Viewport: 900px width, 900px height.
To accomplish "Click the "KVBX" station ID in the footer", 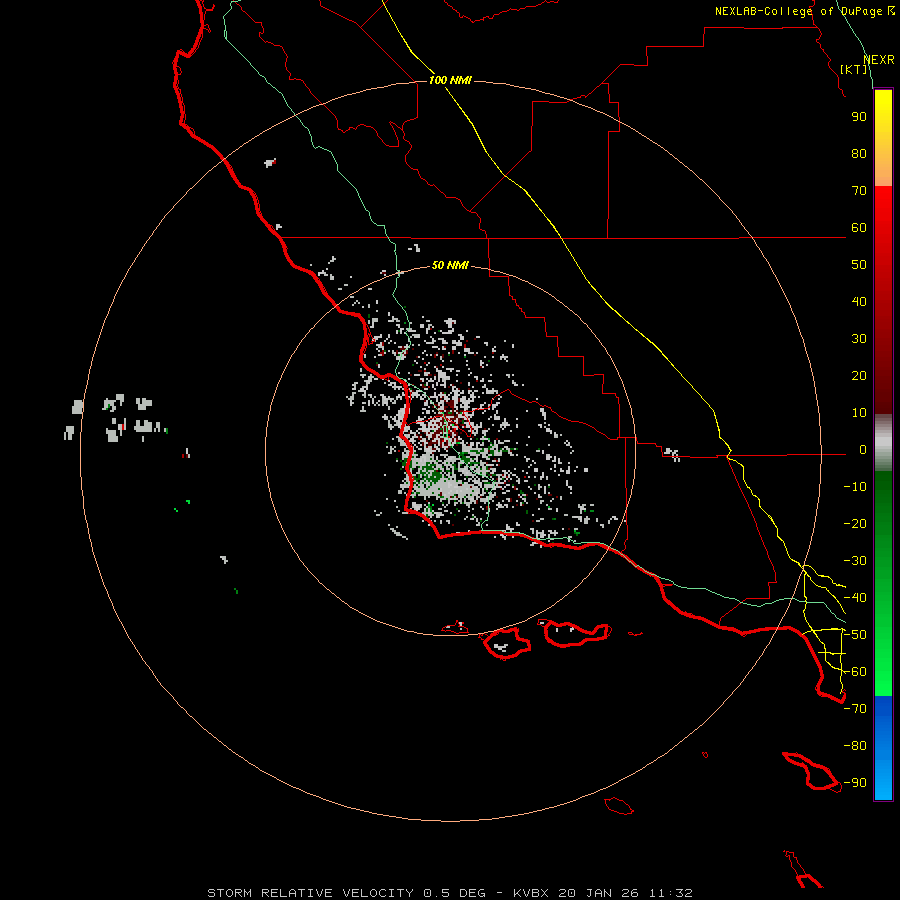I will [x=531, y=893].
